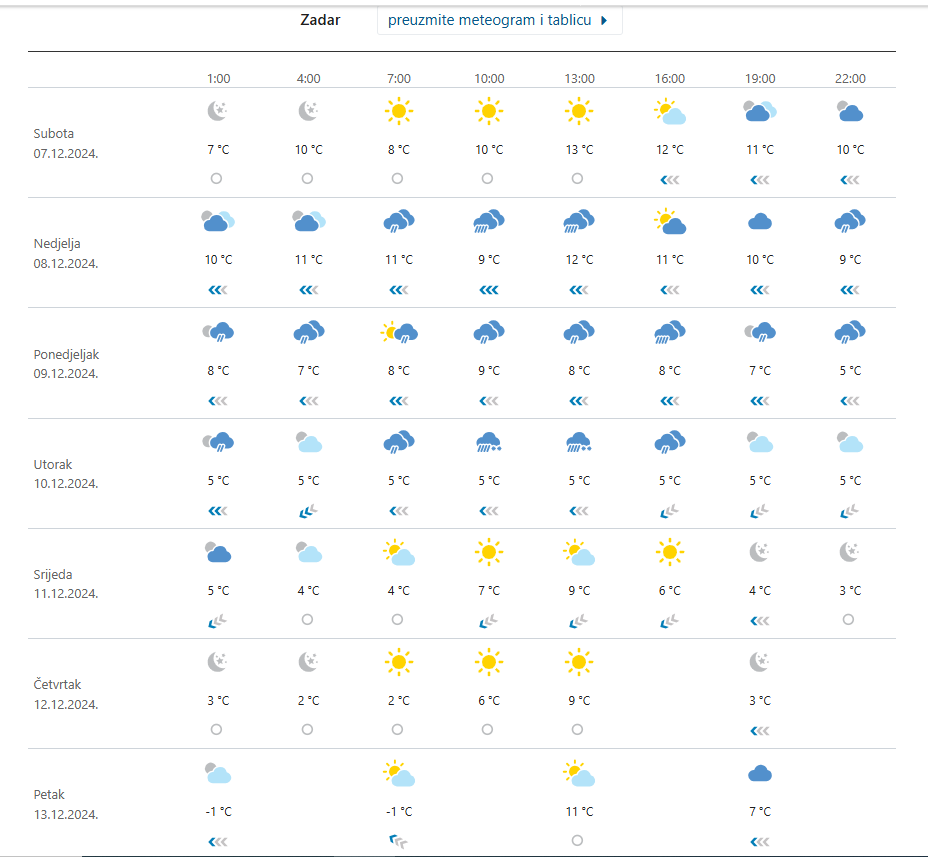Click the cloud icon for Nedjelja at 19:00
928x857 pixels.
[x=760, y=222]
